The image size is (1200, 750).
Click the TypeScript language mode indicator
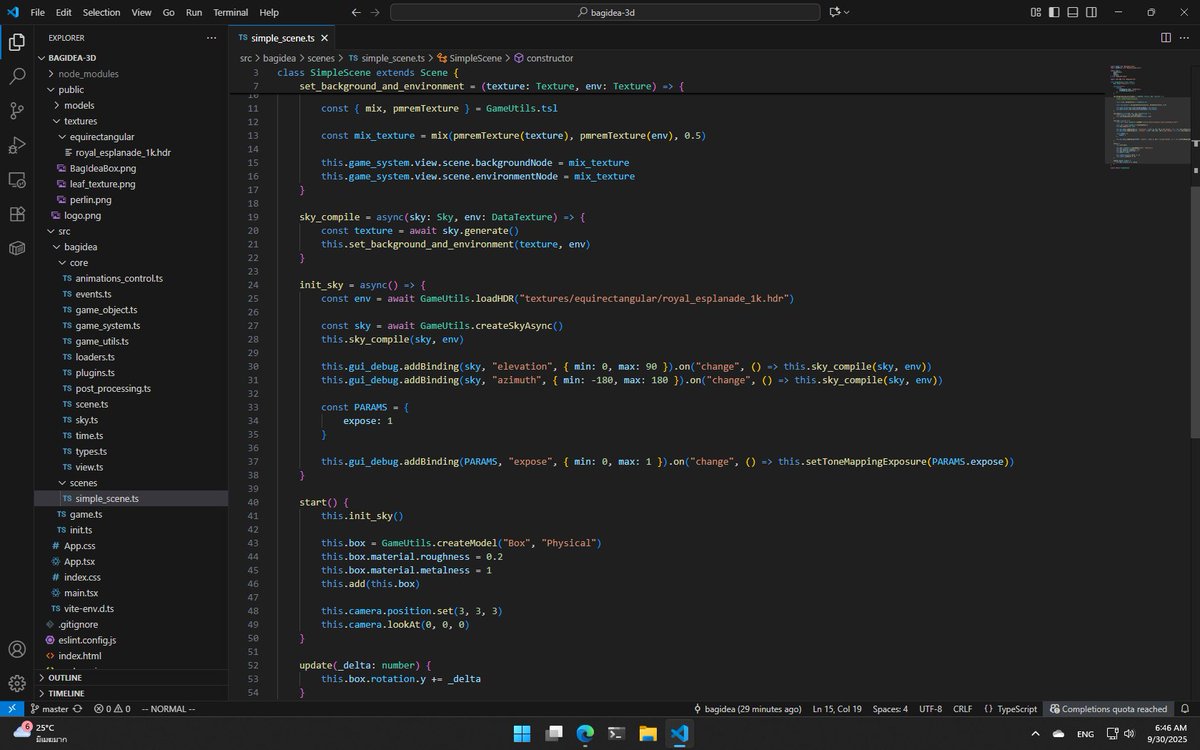[1010, 709]
